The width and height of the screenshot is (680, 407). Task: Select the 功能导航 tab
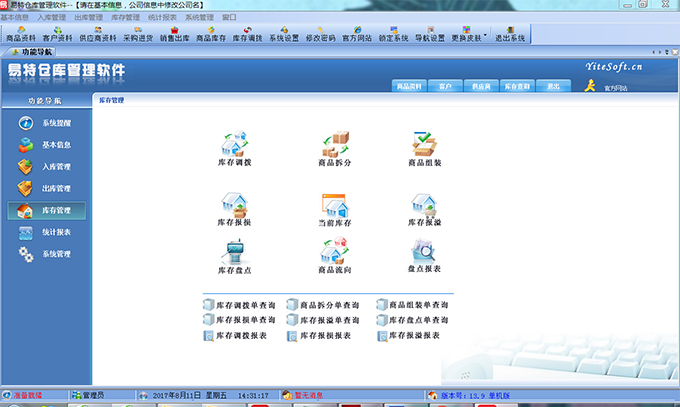[x=32, y=52]
